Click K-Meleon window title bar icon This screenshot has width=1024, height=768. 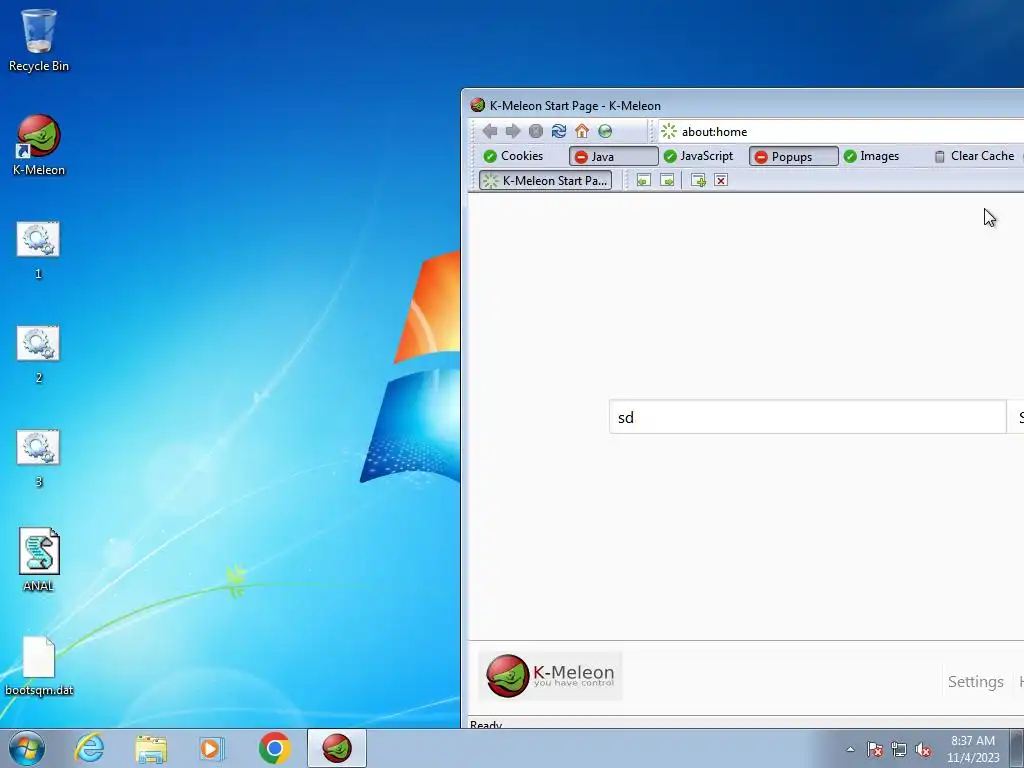[477, 105]
